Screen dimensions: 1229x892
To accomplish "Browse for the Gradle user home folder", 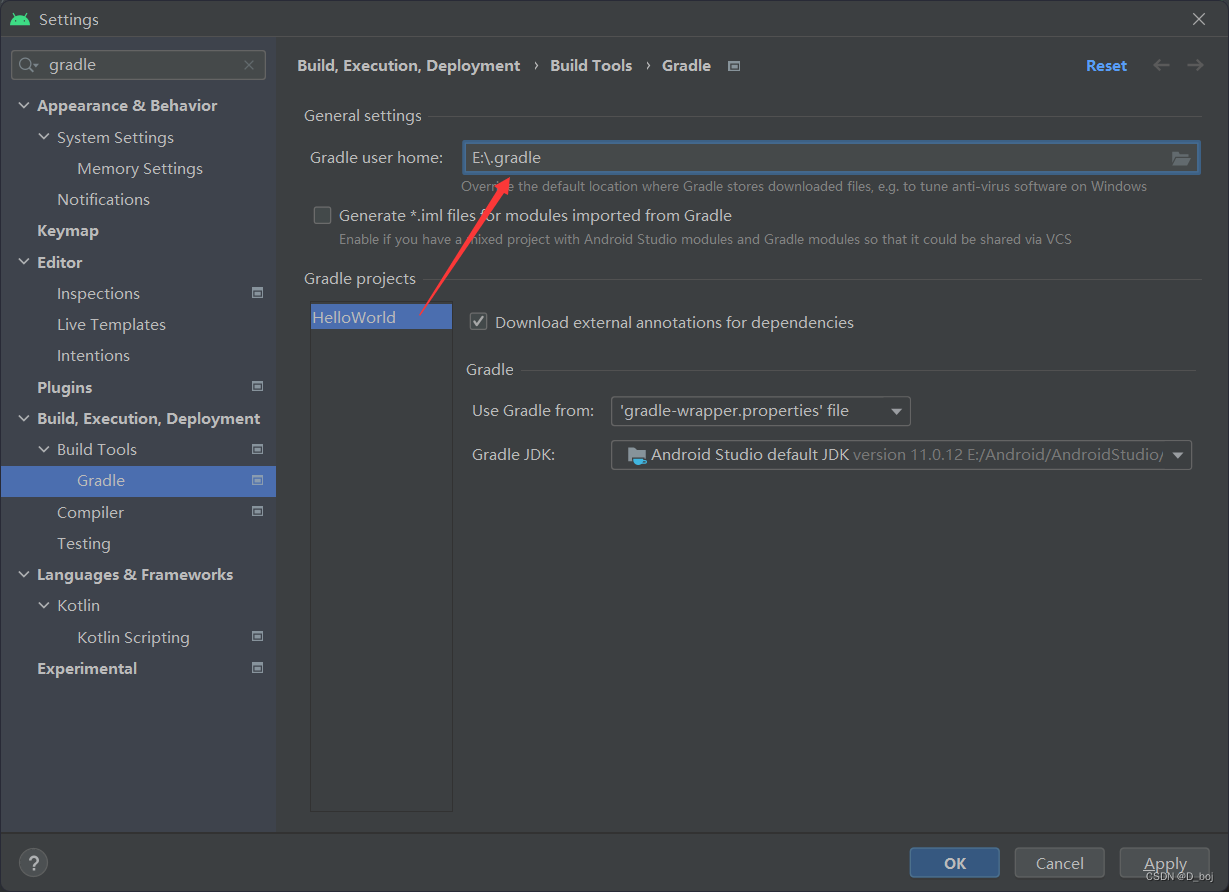I will click(x=1181, y=157).
